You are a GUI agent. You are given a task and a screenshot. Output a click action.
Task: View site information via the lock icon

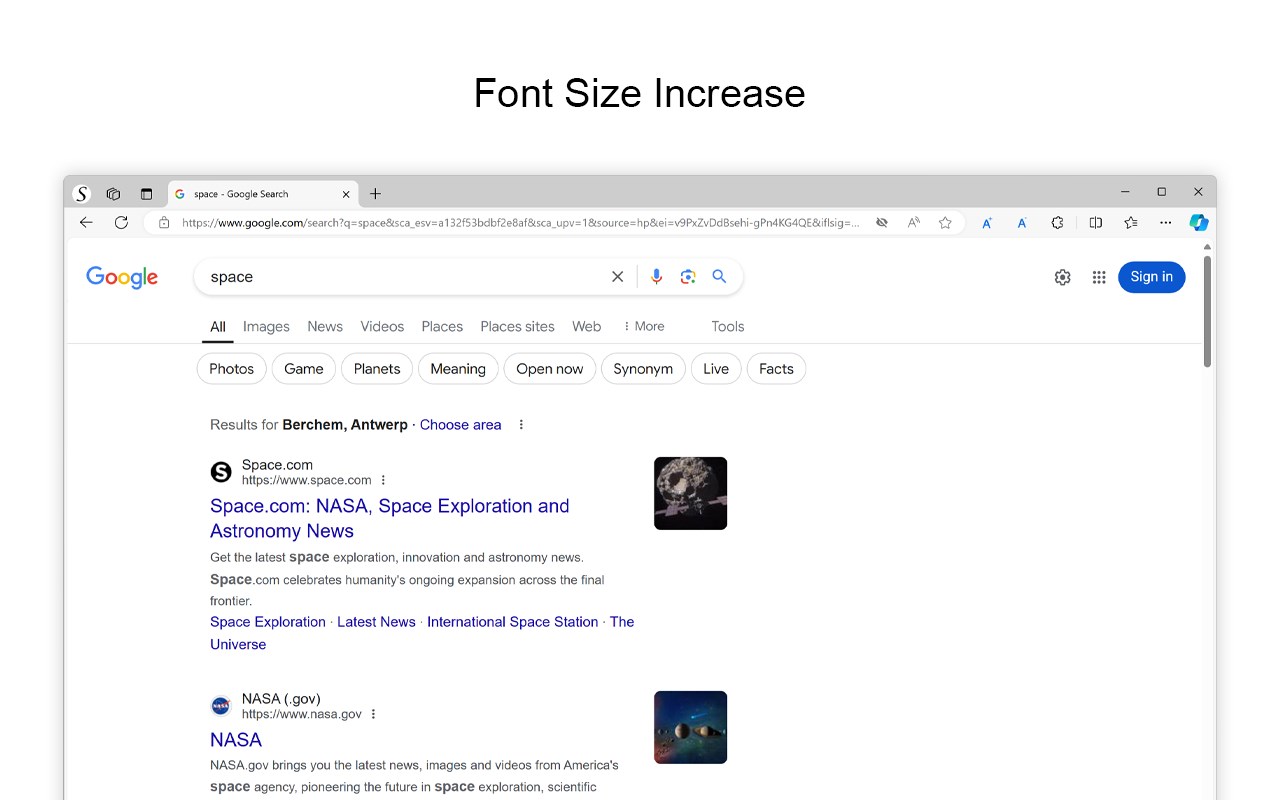(x=164, y=223)
